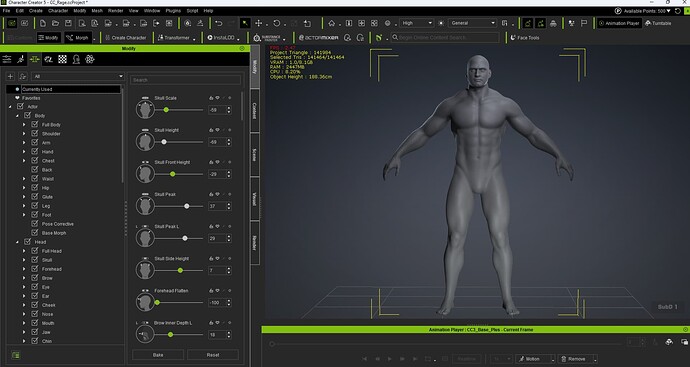Screen dimensions: 690x367
Task: Click the Face Tools button
Action: (525, 38)
